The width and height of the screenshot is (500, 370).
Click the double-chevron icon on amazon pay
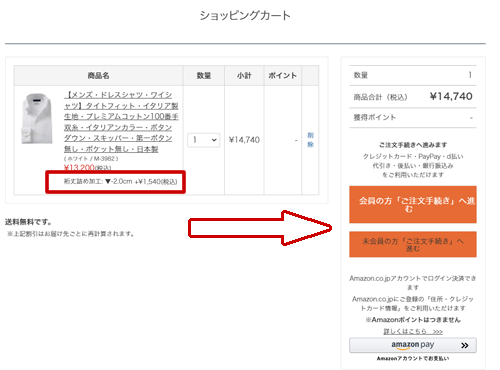(x=465, y=346)
